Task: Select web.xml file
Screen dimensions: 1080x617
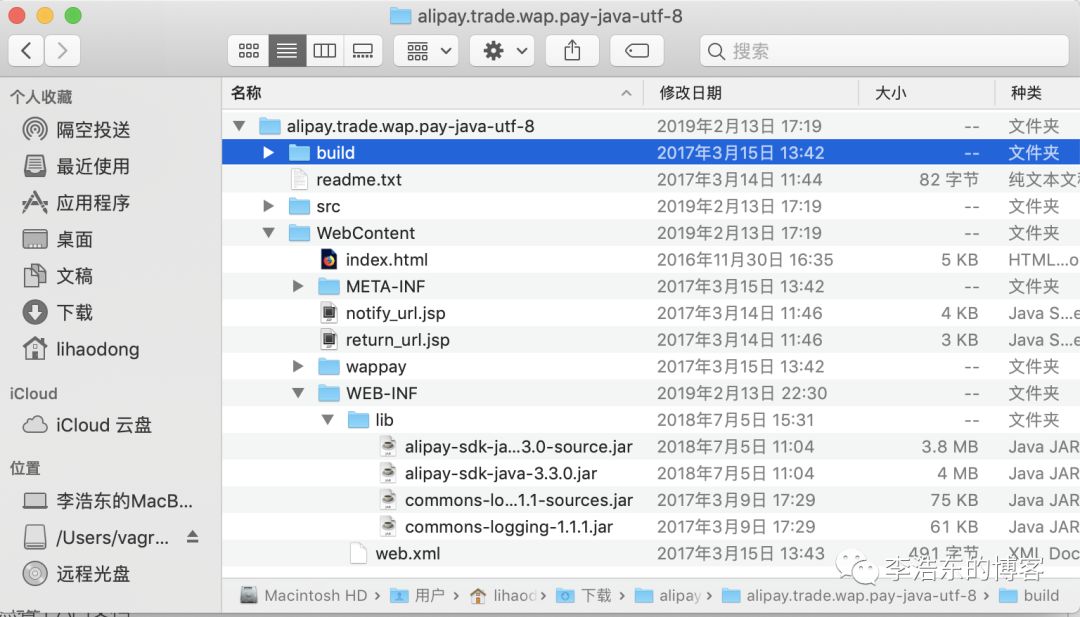Action: [x=651, y=554]
